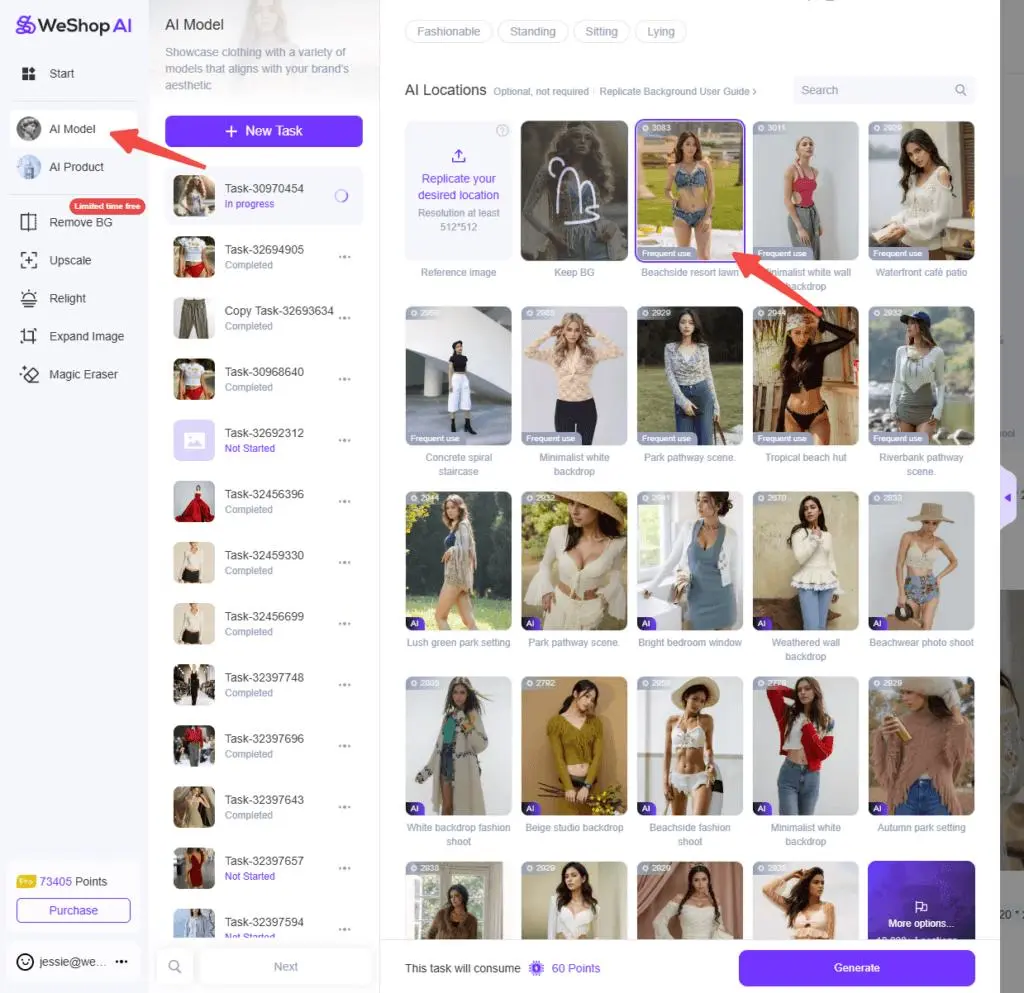Select the AI Model avatar icon
1024x993 pixels.
click(x=29, y=129)
